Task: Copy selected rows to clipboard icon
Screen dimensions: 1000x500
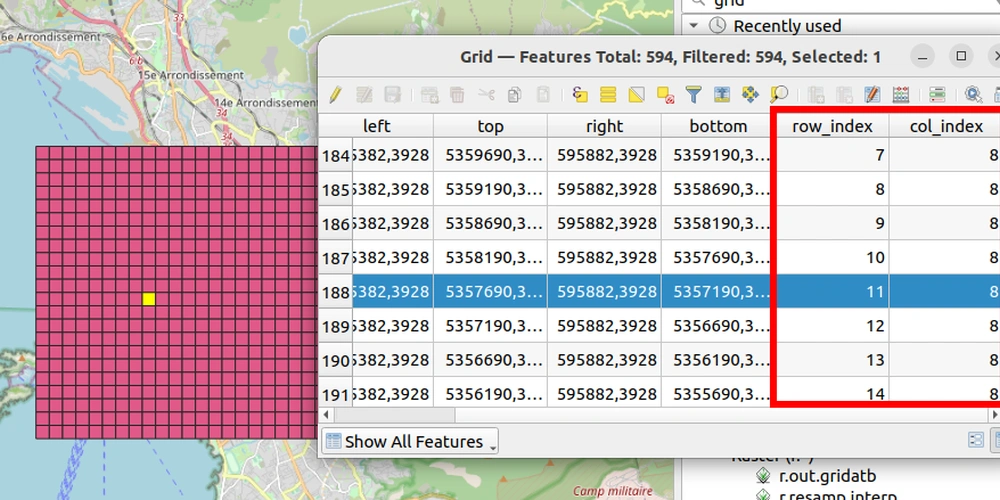Action: pos(514,95)
